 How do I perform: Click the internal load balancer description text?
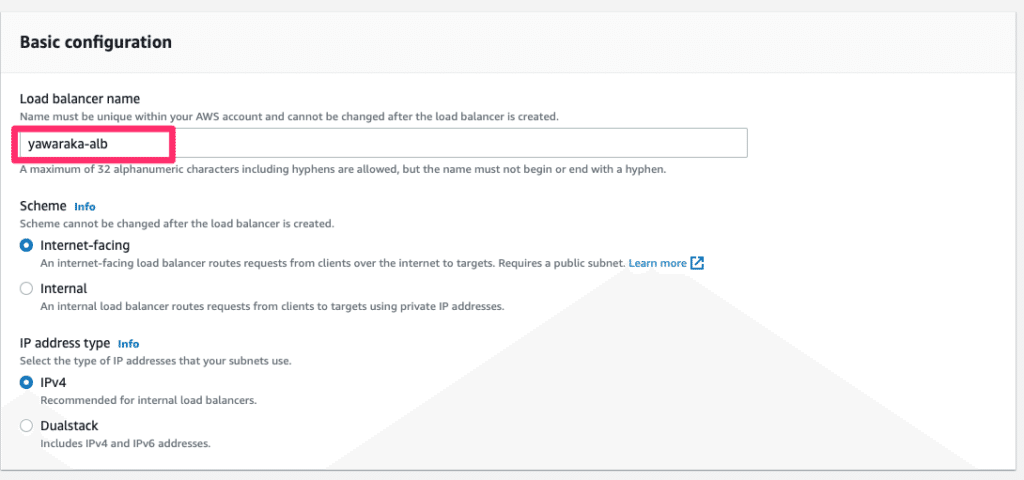(270, 306)
